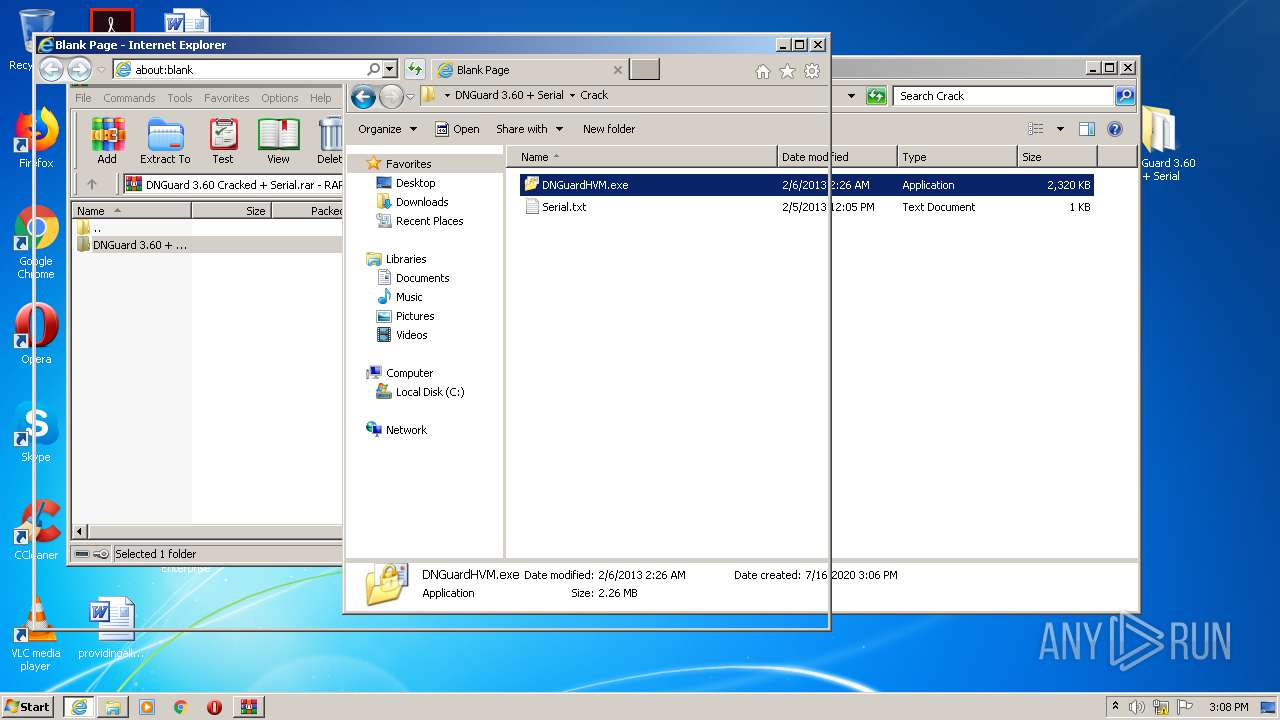This screenshot has height=720, width=1280.
Task: Click the Search Crack input field
Action: click(1003, 96)
